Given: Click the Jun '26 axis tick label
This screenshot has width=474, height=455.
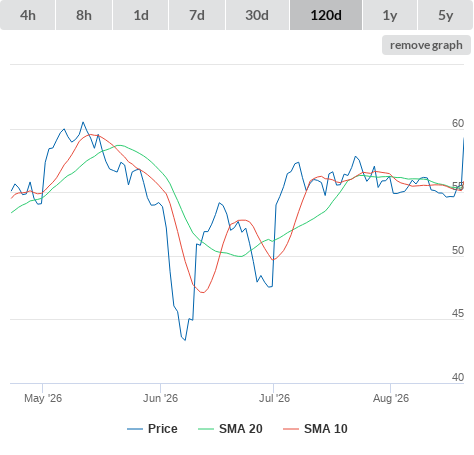Looking at the screenshot, I should [x=160, y=398].
